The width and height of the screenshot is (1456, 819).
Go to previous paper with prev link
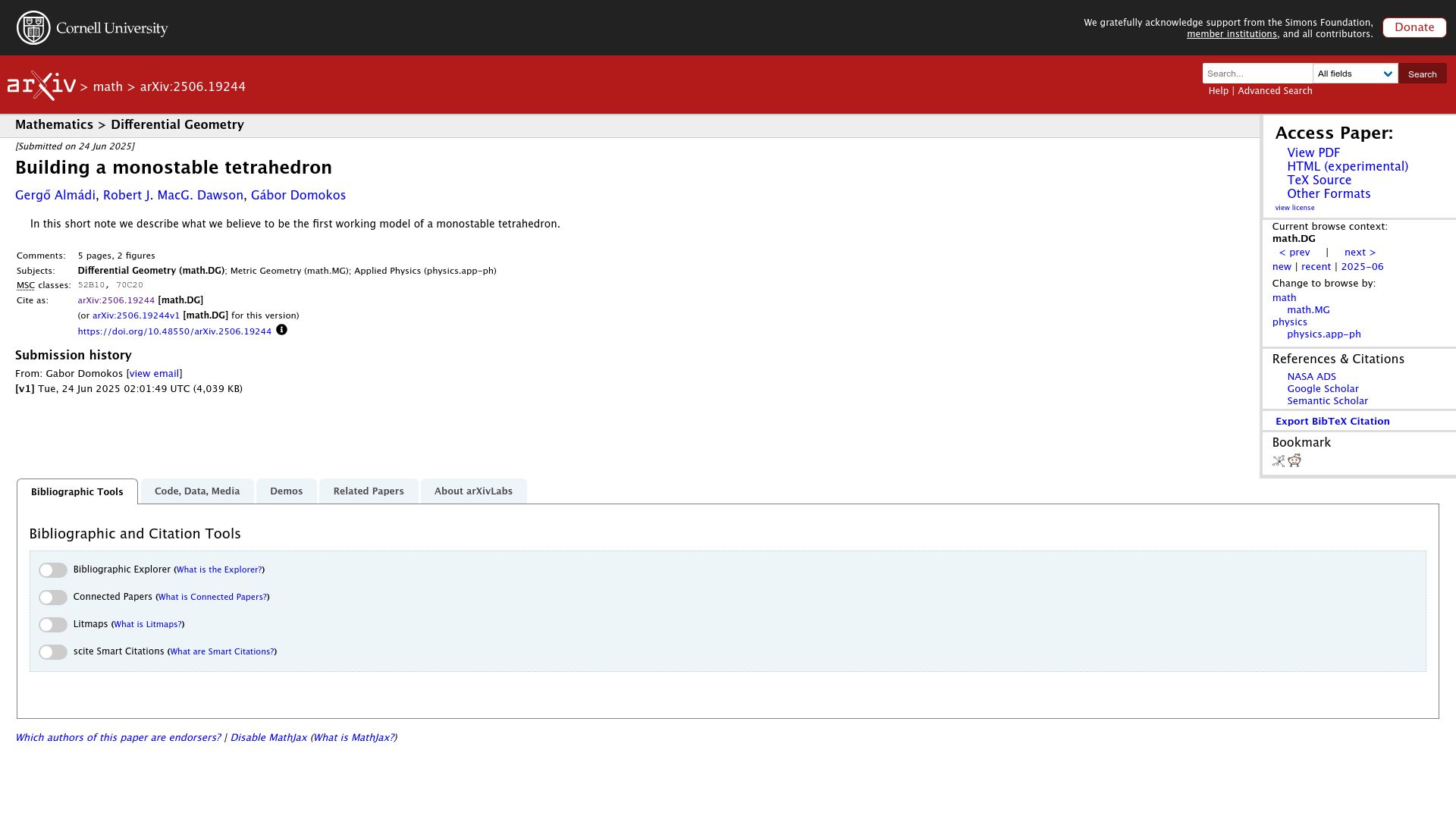click(x=1294, y=253)
